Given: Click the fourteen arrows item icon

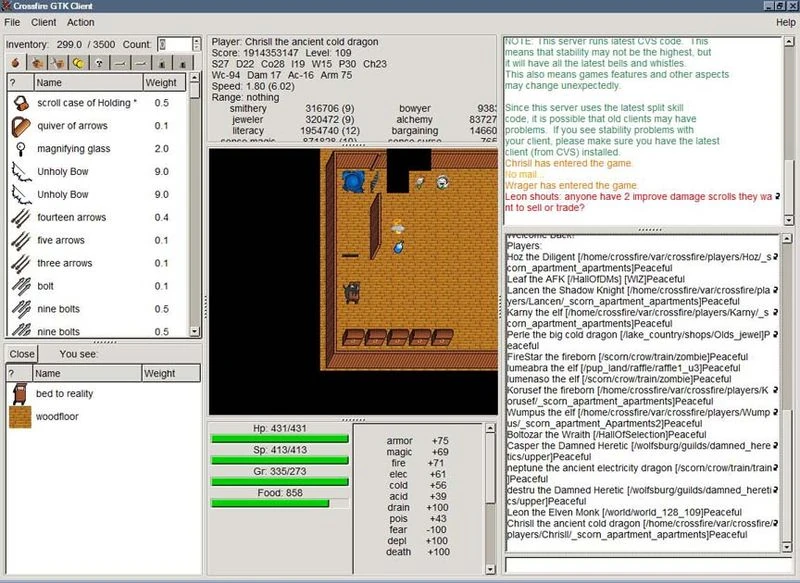Looking at the screenshot, I should point(20,217).
